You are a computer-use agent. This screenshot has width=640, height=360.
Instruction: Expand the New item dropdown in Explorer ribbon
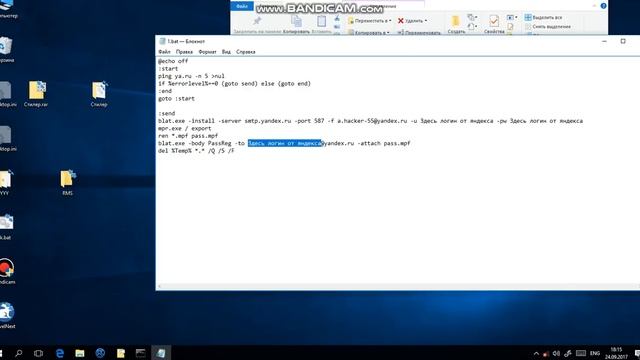tap(473, 18)
